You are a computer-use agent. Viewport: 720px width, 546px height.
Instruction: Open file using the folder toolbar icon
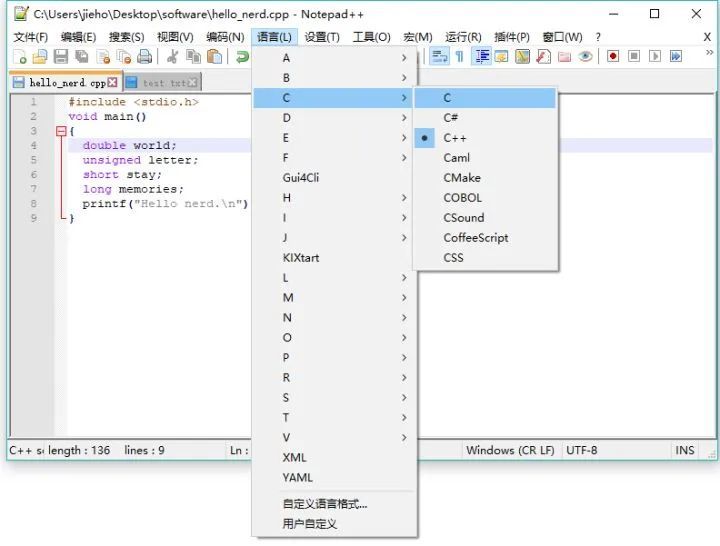(40, 57)
